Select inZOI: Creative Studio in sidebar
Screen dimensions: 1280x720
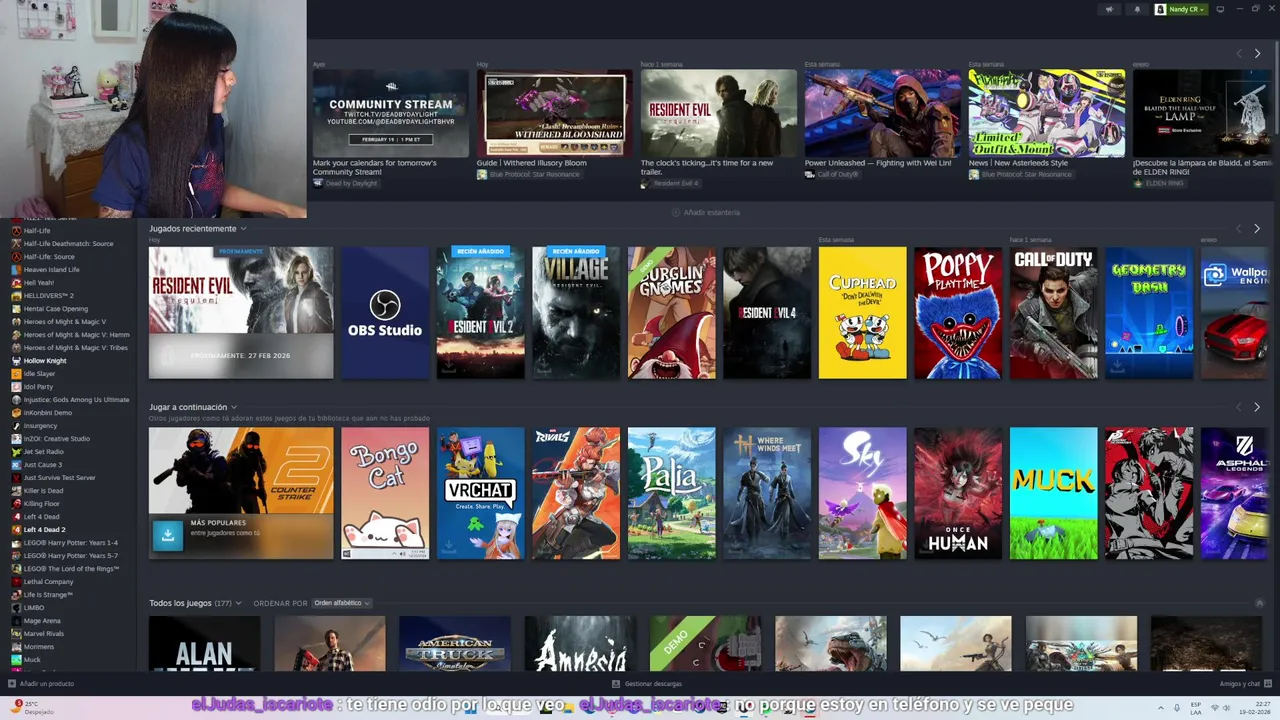56,439
